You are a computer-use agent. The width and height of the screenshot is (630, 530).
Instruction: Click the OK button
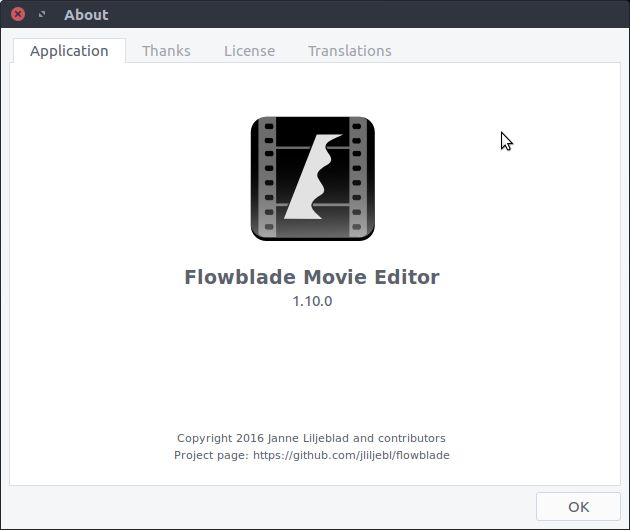tap(578, 507)
